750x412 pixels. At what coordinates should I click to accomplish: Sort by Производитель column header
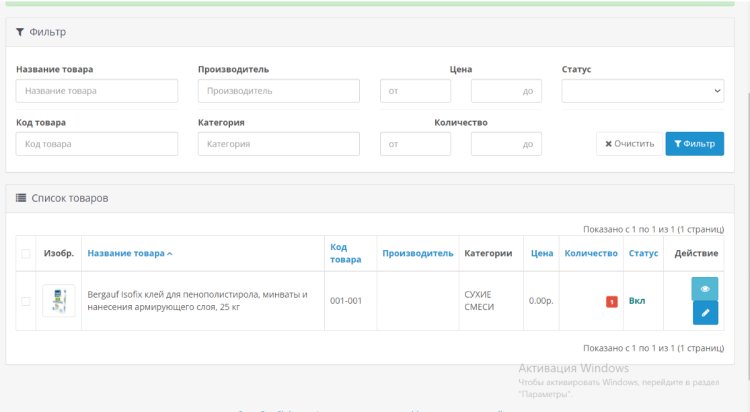tap(417, 254)
